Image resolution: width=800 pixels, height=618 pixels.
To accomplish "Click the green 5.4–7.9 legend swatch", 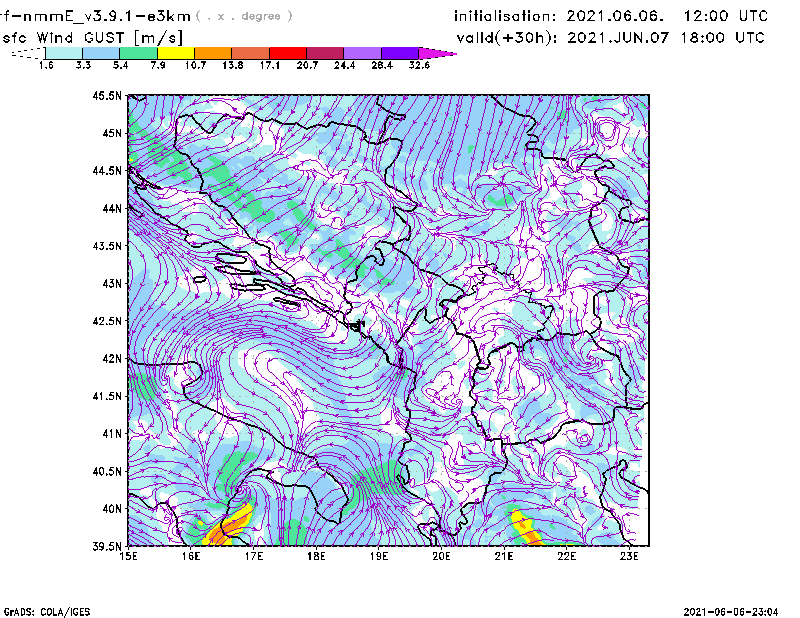I will click(x=138, y=53).
